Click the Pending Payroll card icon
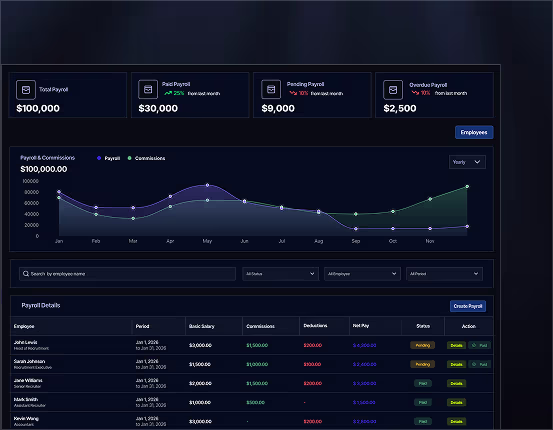The height and width of the screenshot is (430, 553). click(271, 89)
